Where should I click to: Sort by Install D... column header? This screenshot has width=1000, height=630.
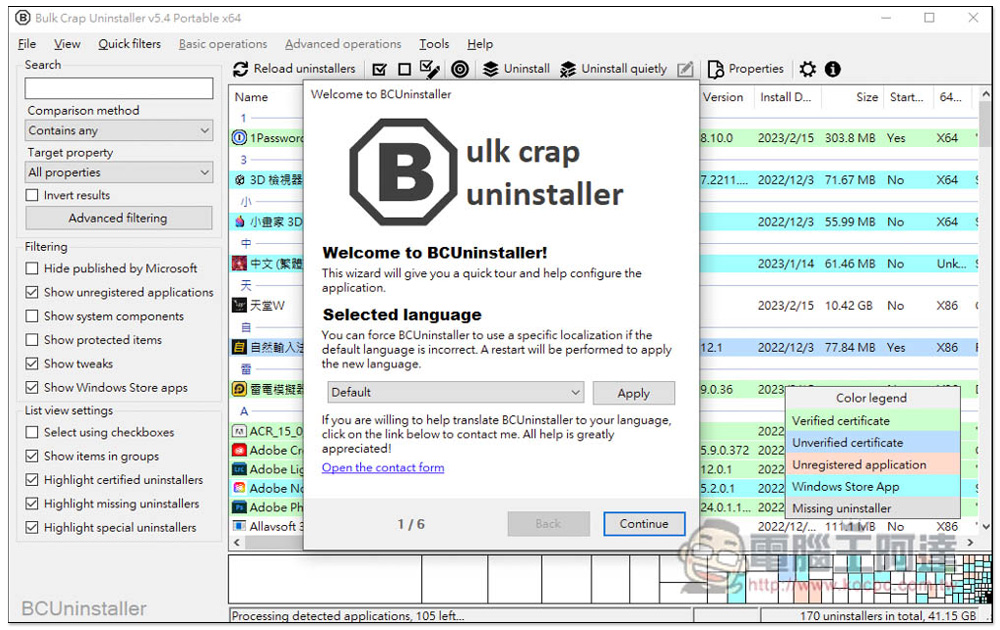(787, 98)
